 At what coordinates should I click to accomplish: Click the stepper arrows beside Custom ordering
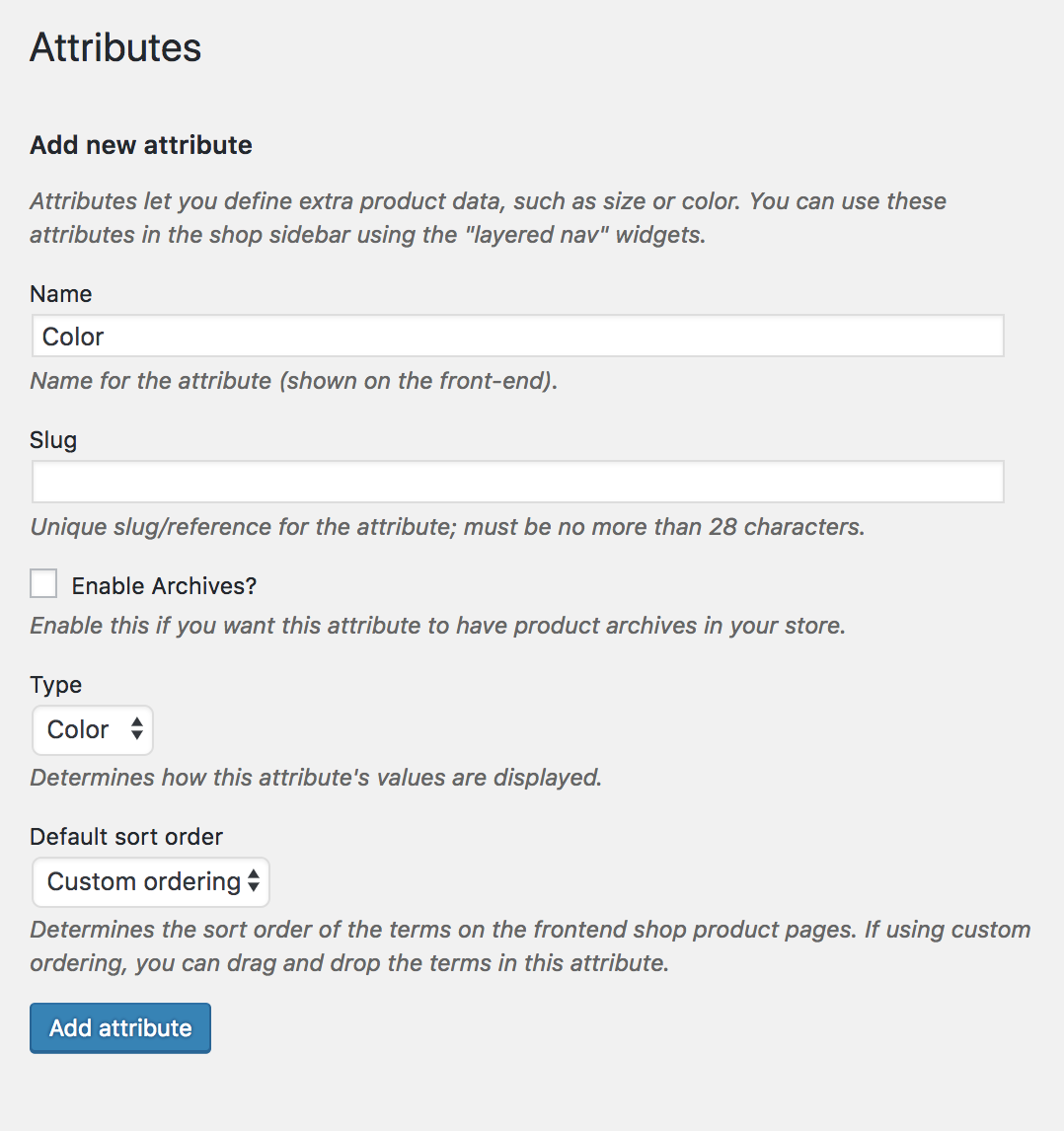click(x=254, y=880)
